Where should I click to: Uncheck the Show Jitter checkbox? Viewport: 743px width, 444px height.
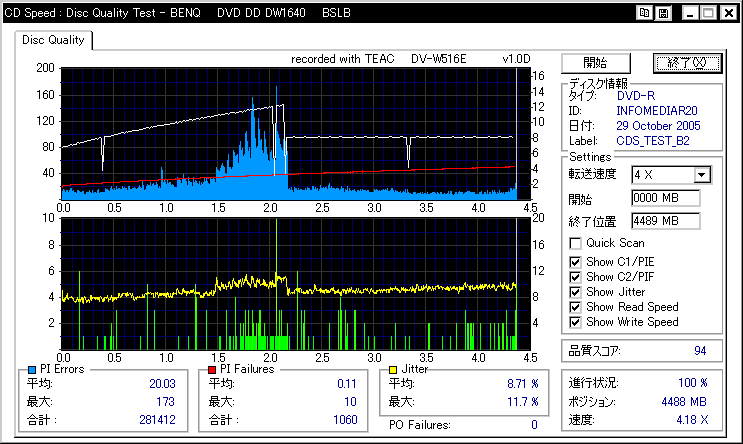click(x=575, y=292)
